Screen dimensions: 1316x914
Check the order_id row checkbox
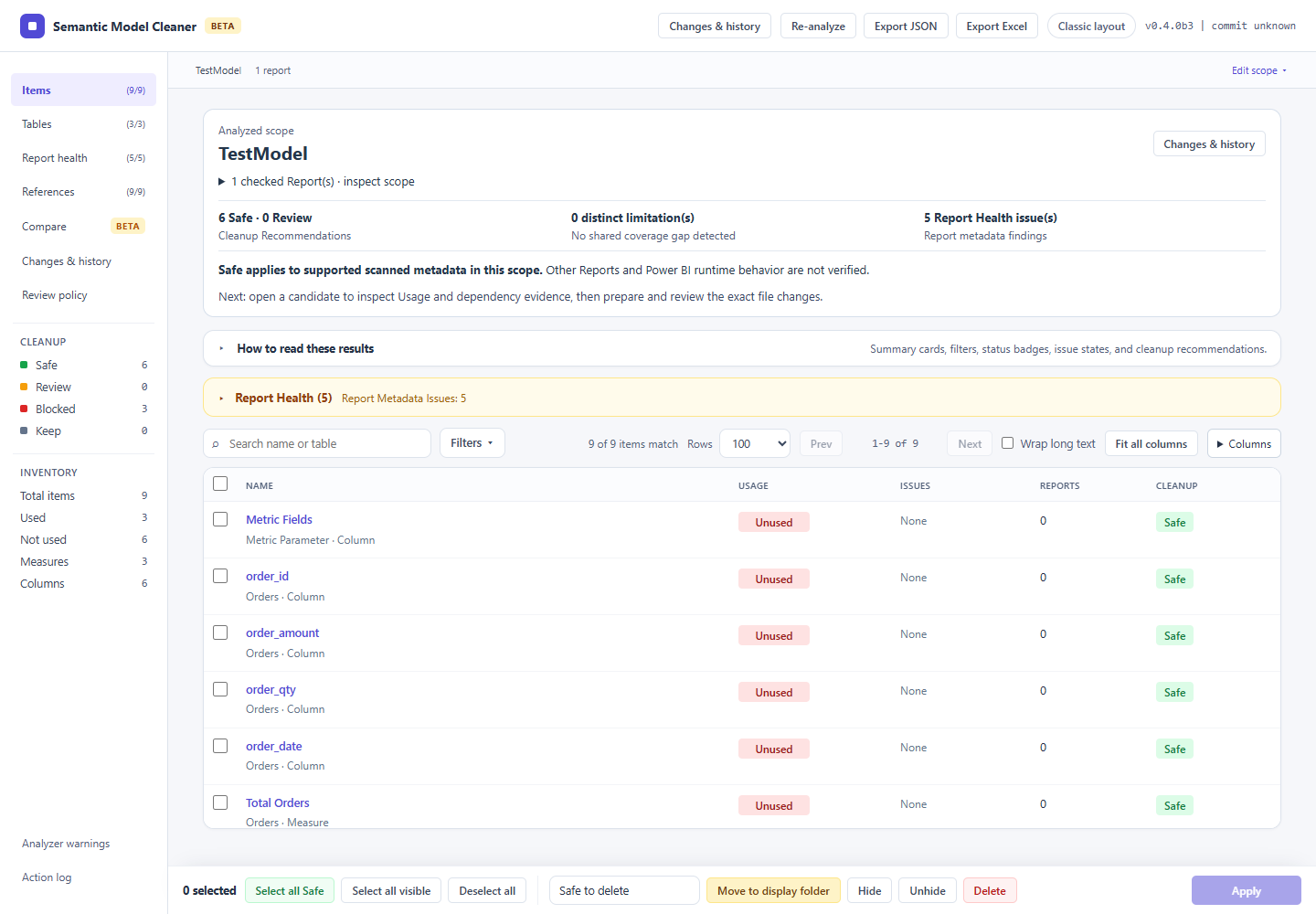tap(220, 576)
